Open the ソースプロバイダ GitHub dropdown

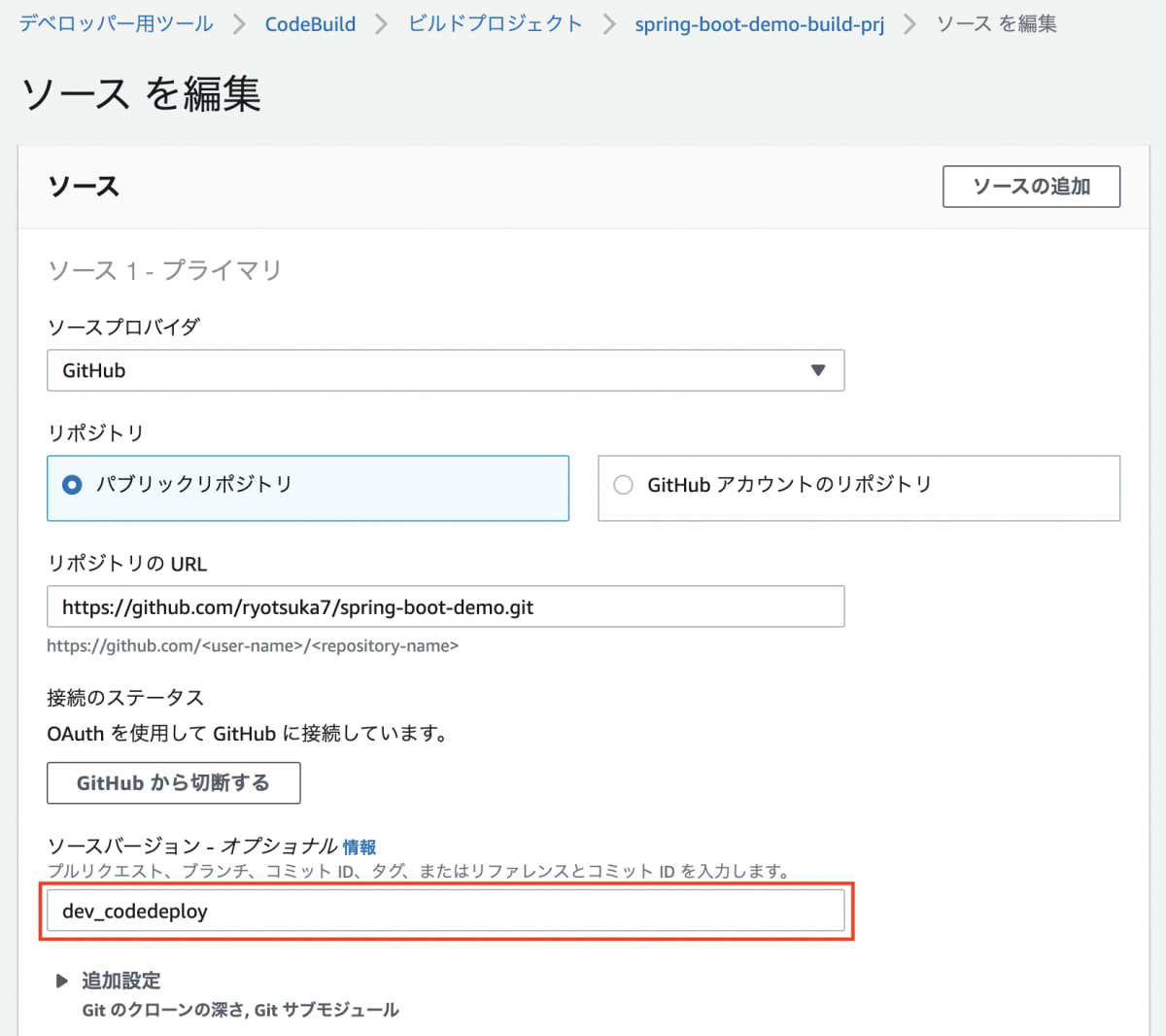[x=445, y=370]
